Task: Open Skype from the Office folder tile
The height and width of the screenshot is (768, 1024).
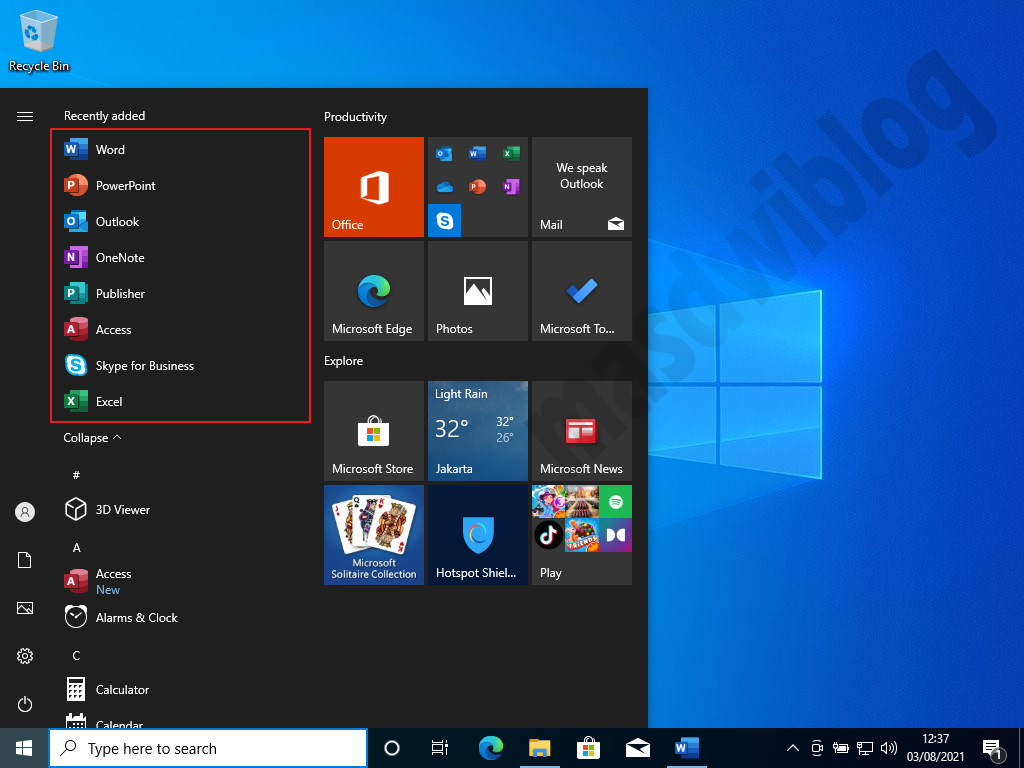Action: (445, 221)
